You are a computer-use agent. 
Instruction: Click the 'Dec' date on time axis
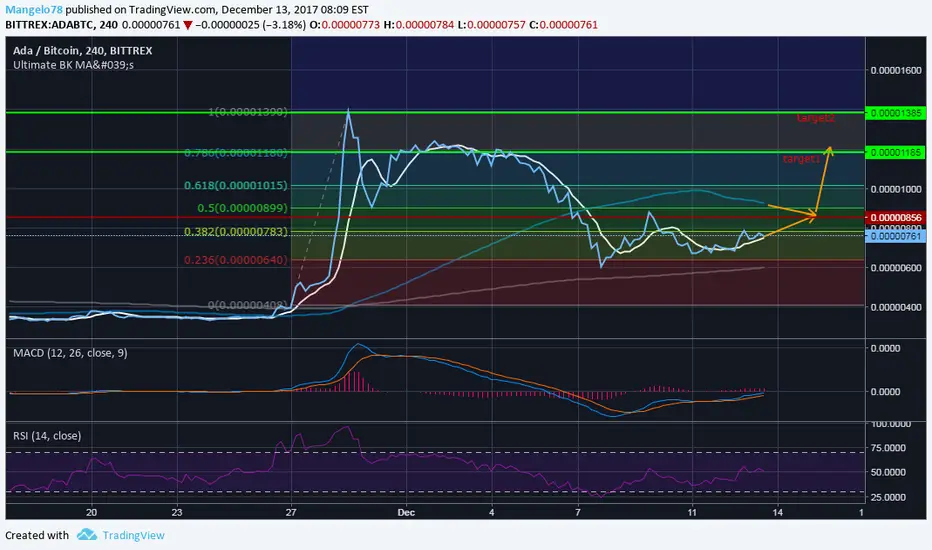pos(406,512)
